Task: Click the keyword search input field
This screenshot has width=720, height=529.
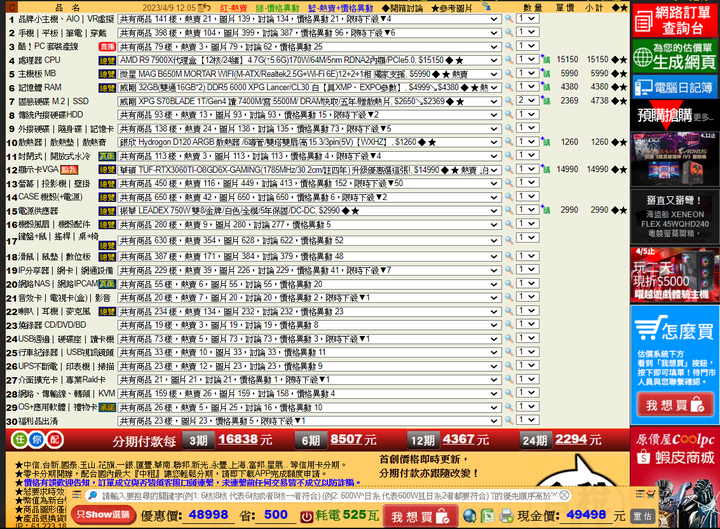Action: point(329,495)
